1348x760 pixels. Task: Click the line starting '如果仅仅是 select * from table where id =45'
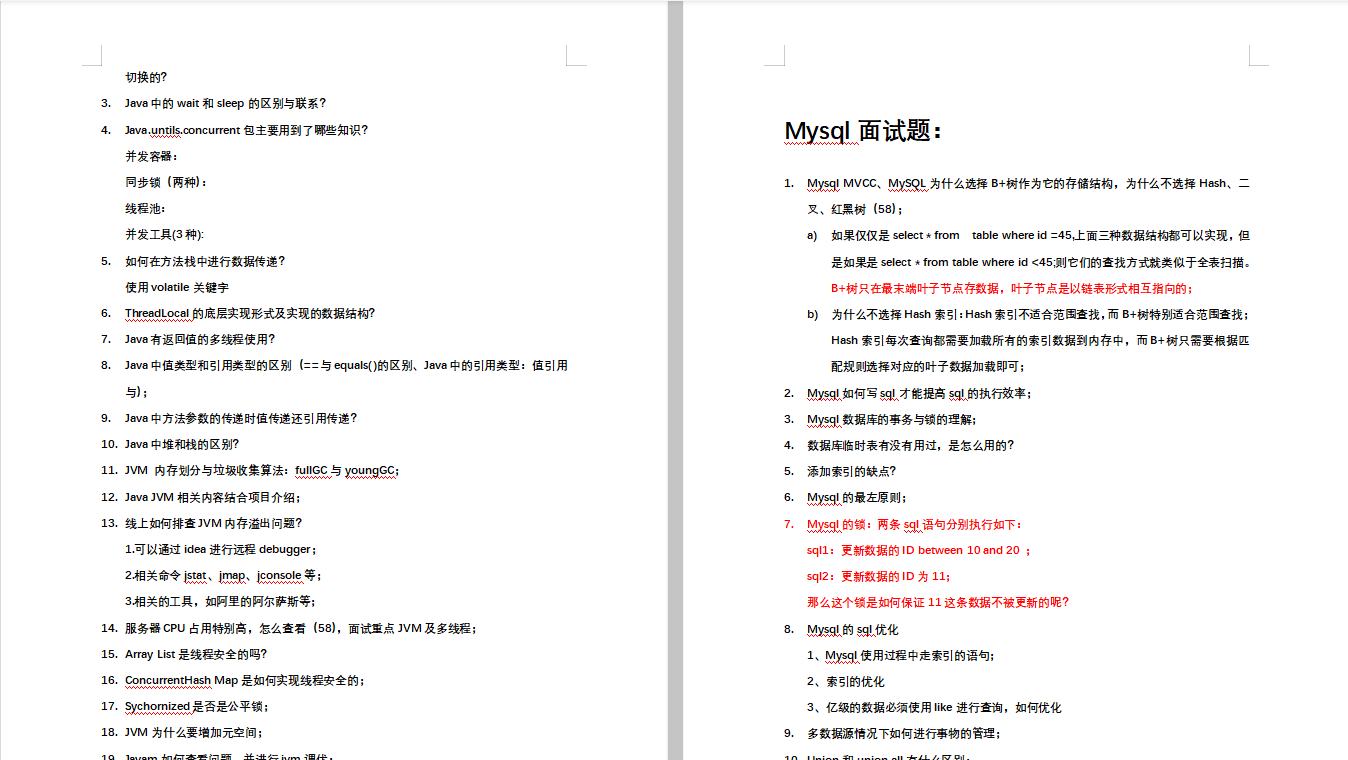tap(1040, 236)
